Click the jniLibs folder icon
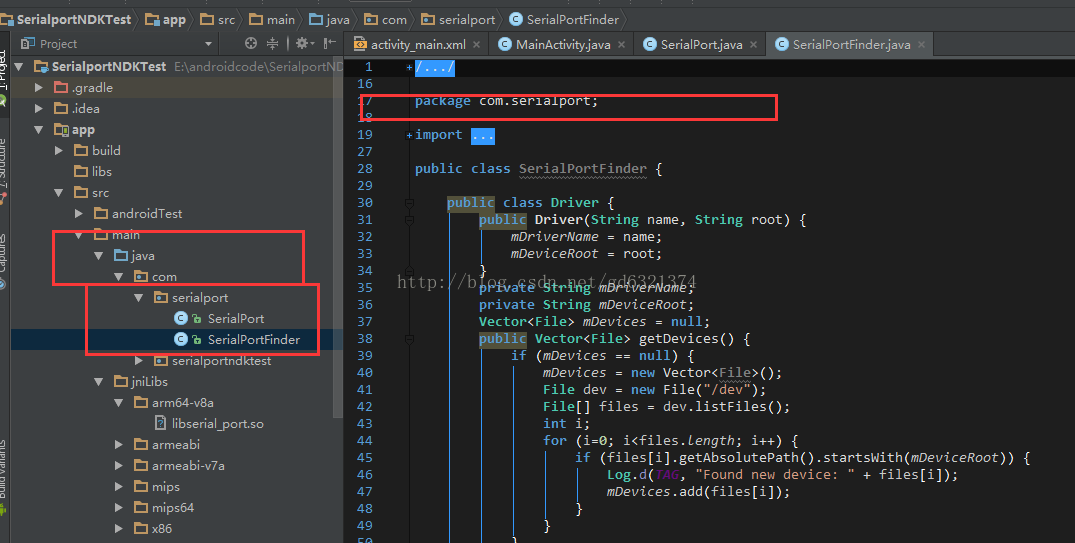Screen dimensions: 1075x543 (x=121, y=382)
